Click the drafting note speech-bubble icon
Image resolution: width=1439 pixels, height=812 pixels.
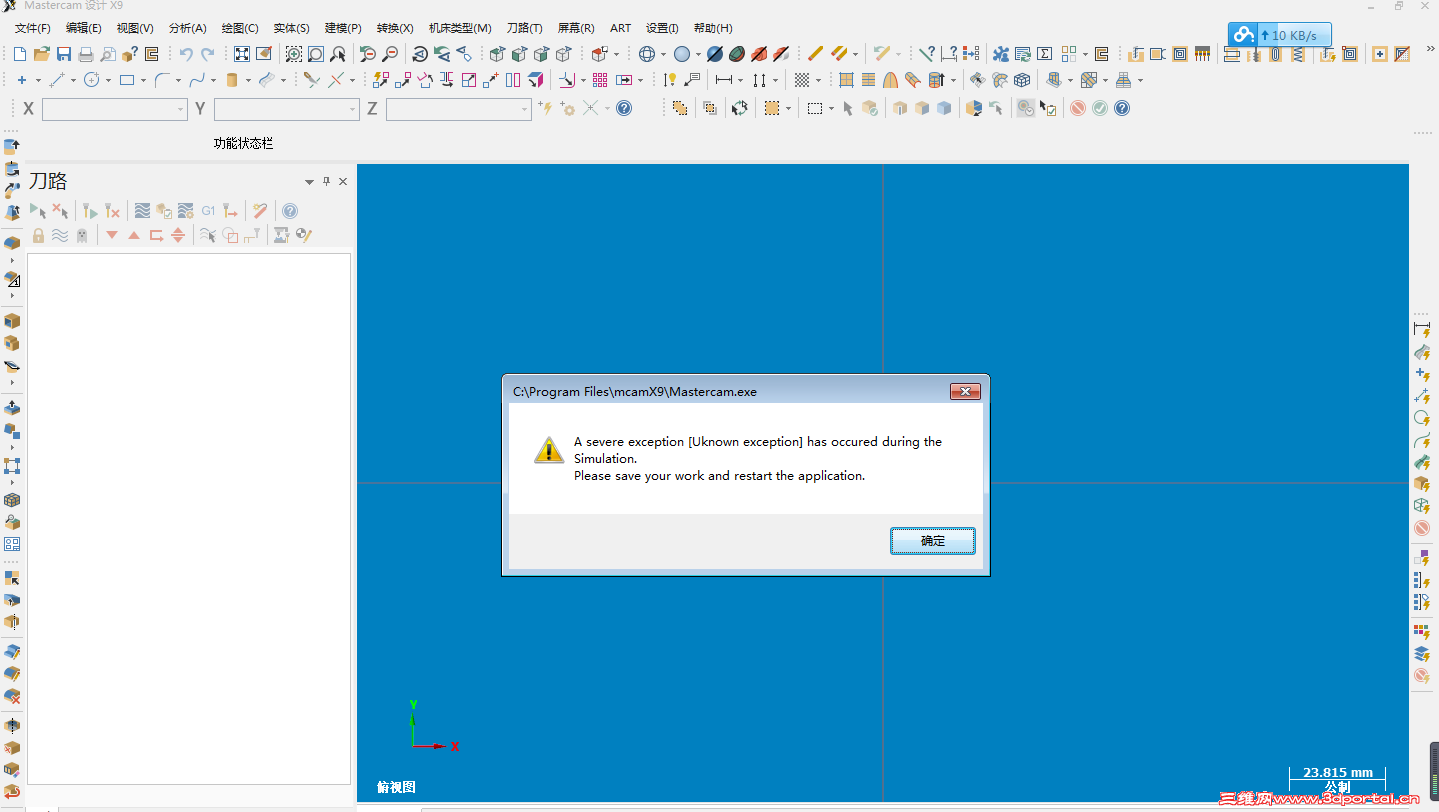(x=692, y=80)
